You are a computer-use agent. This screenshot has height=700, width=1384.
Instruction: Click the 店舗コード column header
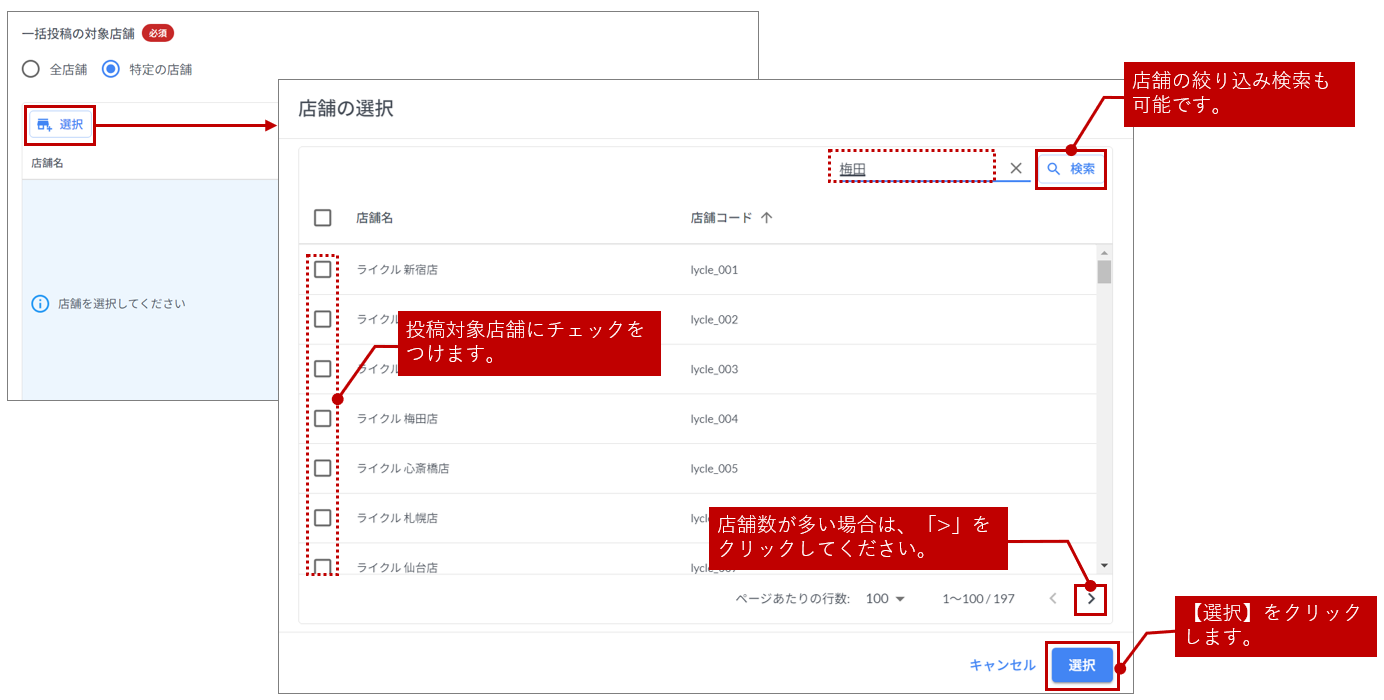coord(721,218)
